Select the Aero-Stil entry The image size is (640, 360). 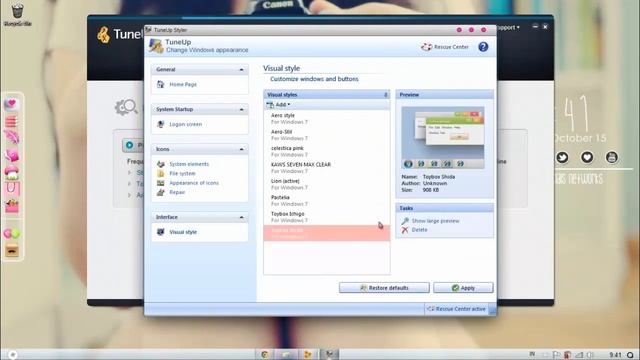click(x=327, y=135)
